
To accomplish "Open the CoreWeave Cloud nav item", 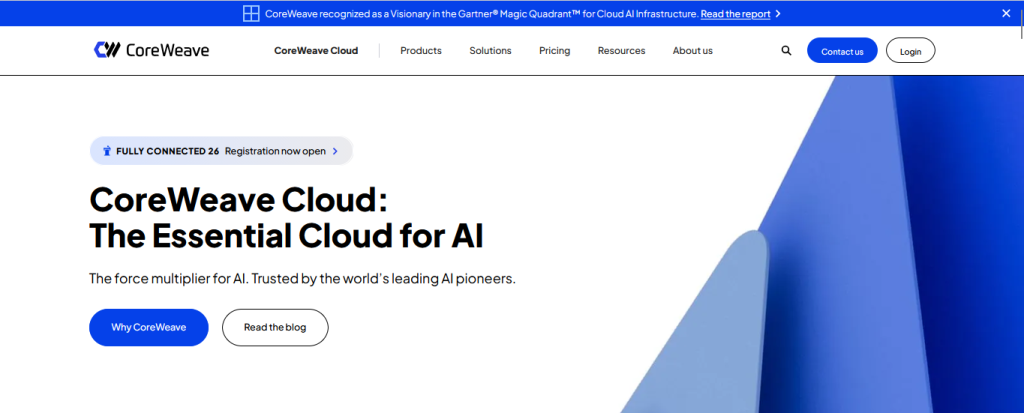I will [x=316, y=50].
